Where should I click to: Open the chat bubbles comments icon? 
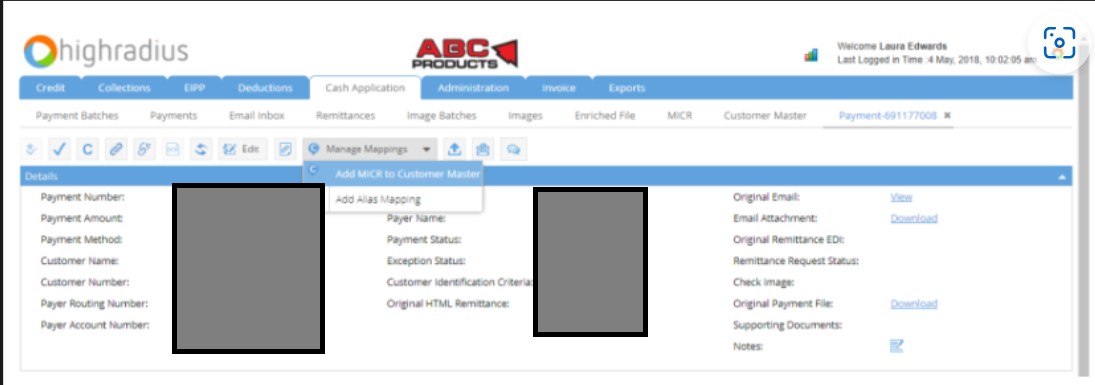(x=513, y=149)
